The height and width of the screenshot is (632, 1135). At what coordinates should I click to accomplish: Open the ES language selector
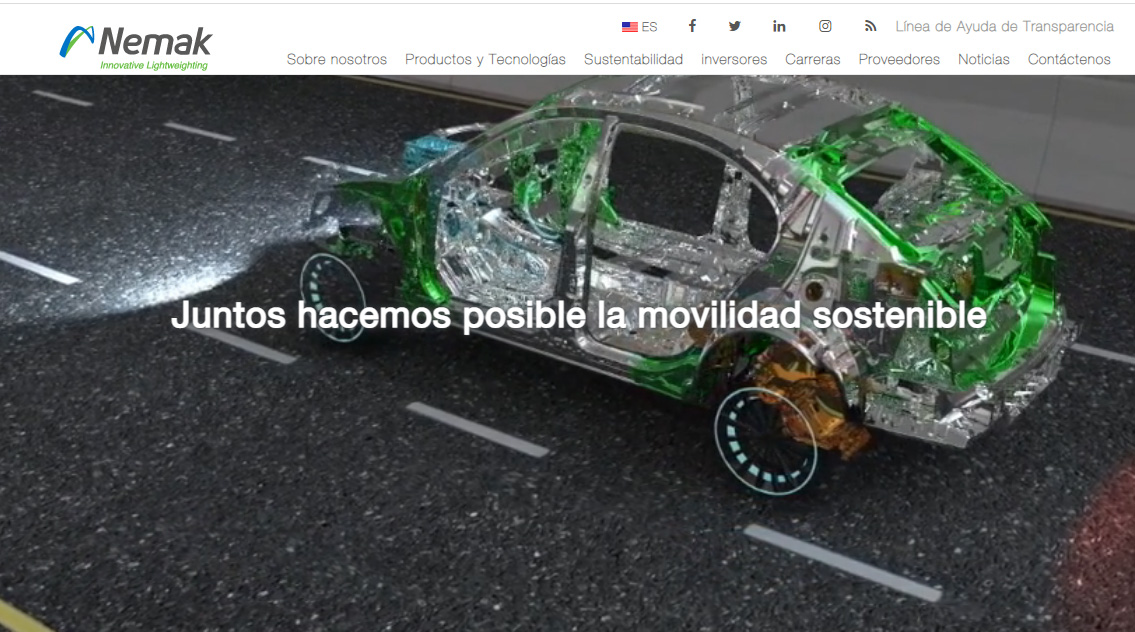[x=640, y=27]
